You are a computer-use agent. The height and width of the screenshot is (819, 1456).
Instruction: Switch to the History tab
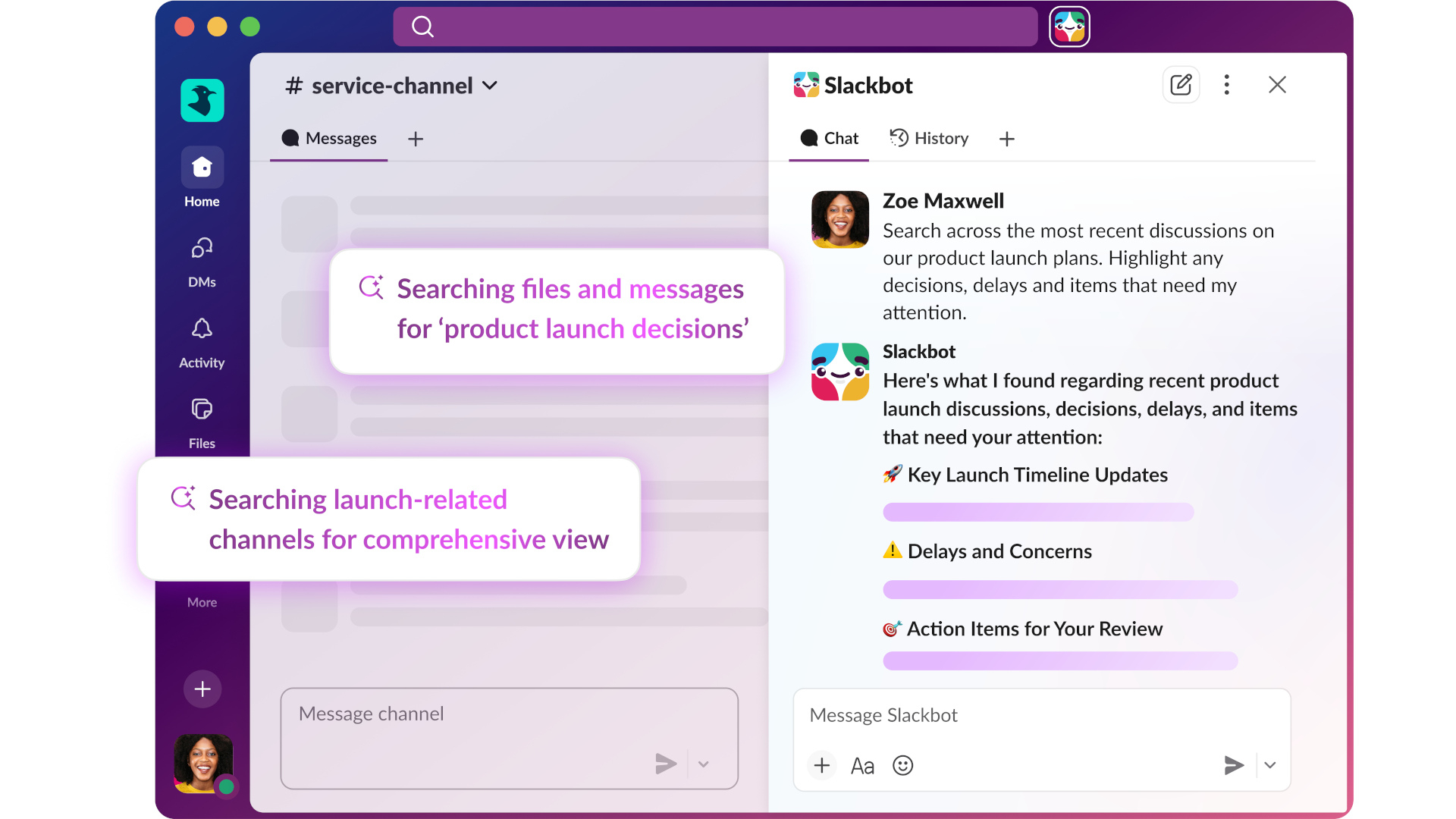[929, 138]
